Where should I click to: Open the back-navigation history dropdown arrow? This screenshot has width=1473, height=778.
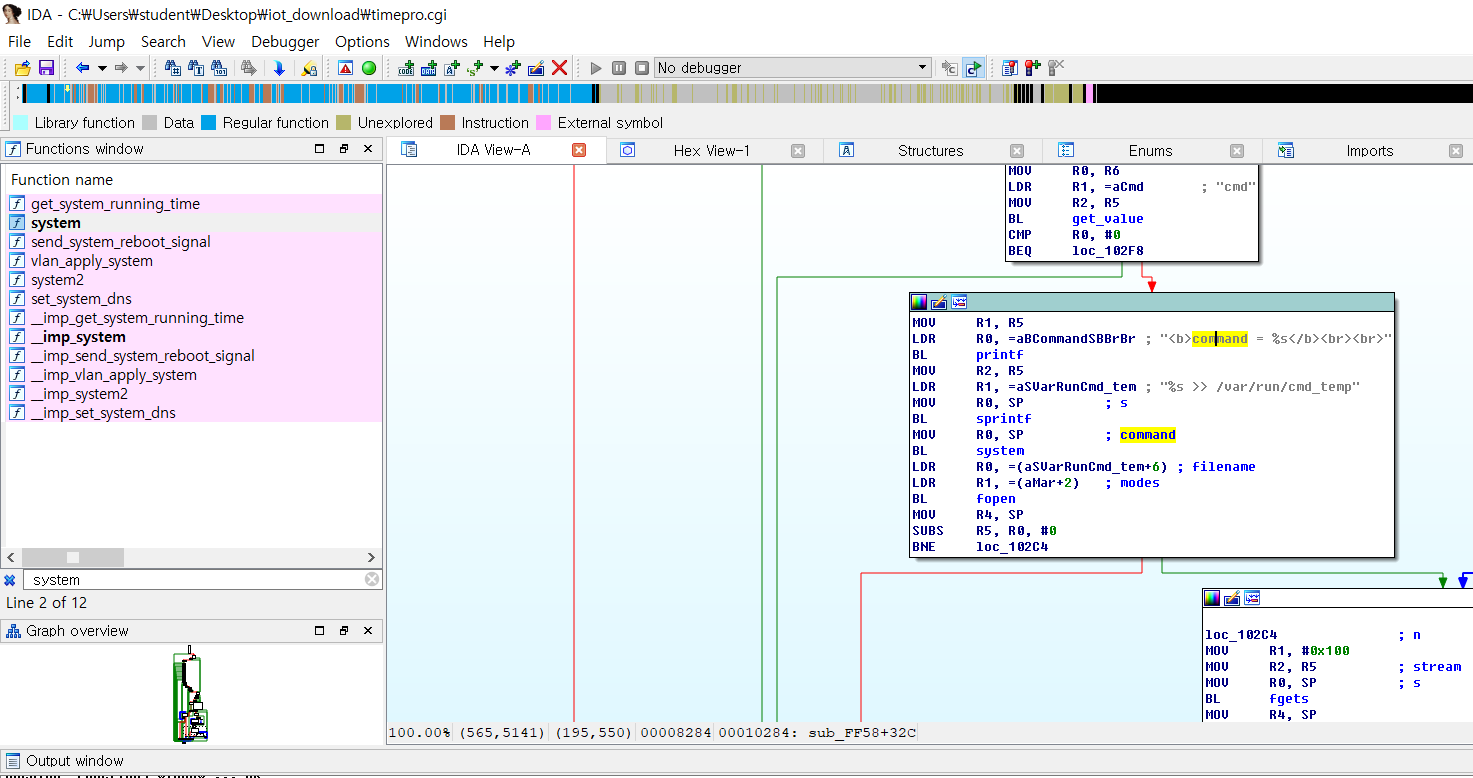coord(102,68)
